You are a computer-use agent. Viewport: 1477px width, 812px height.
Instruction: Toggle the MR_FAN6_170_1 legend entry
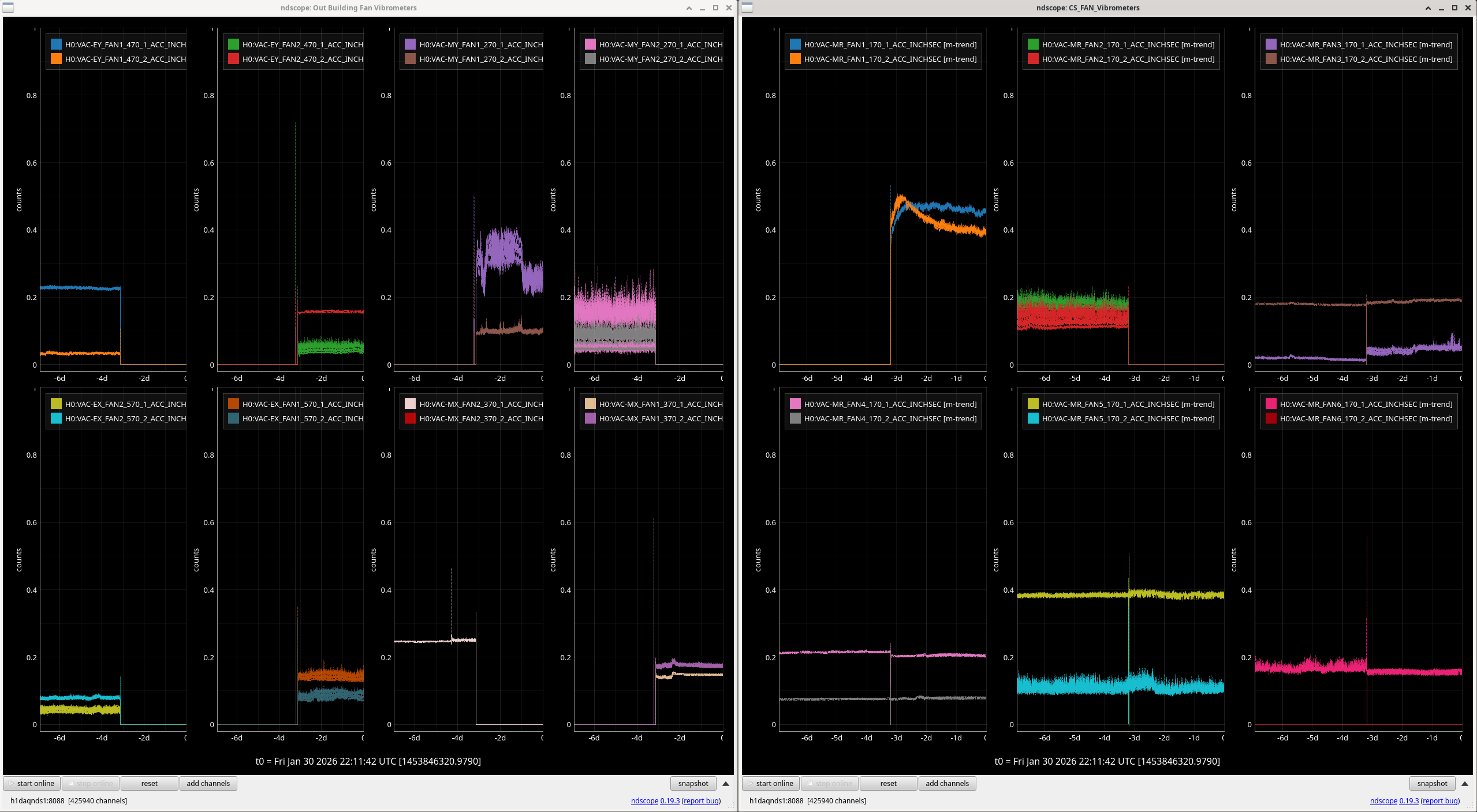click(x=1366, y=405)
